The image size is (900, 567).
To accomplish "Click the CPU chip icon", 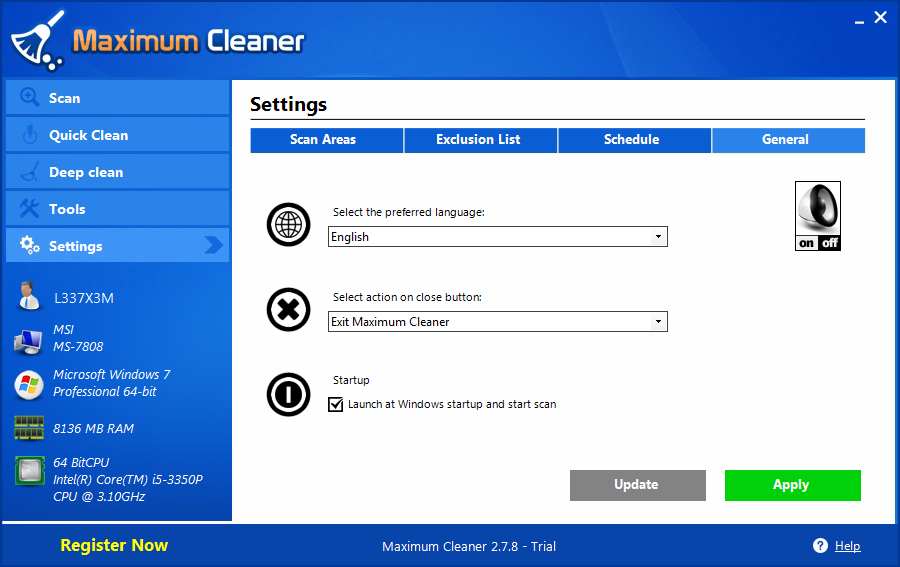I will (29, 471).
